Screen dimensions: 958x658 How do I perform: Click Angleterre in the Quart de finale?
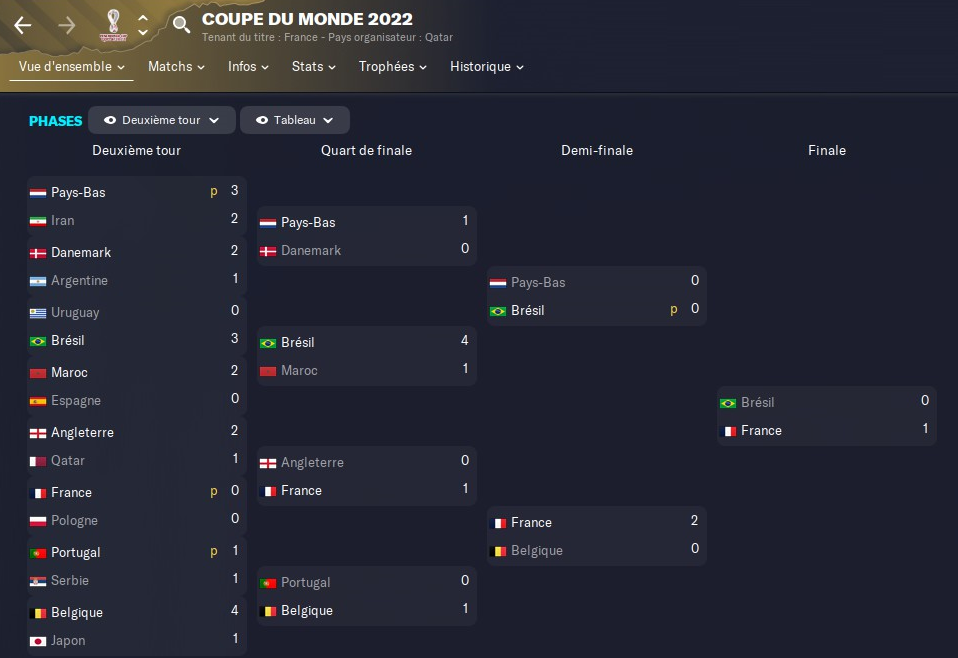(312, 463)
